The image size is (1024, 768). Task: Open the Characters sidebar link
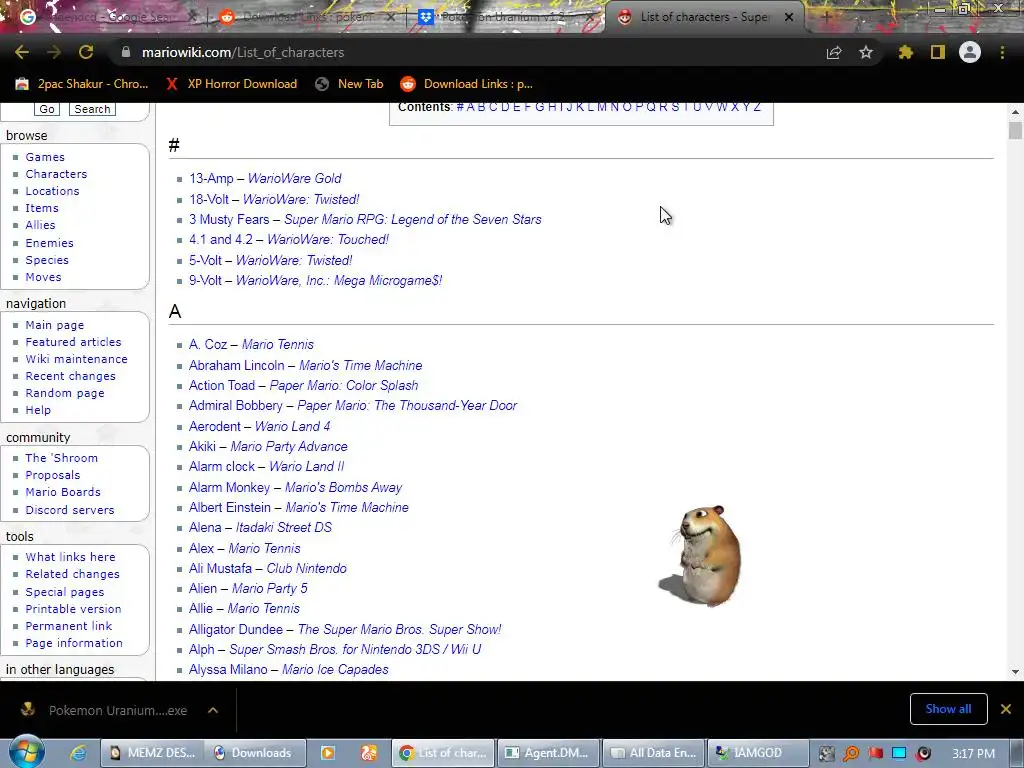click(56, 174)
